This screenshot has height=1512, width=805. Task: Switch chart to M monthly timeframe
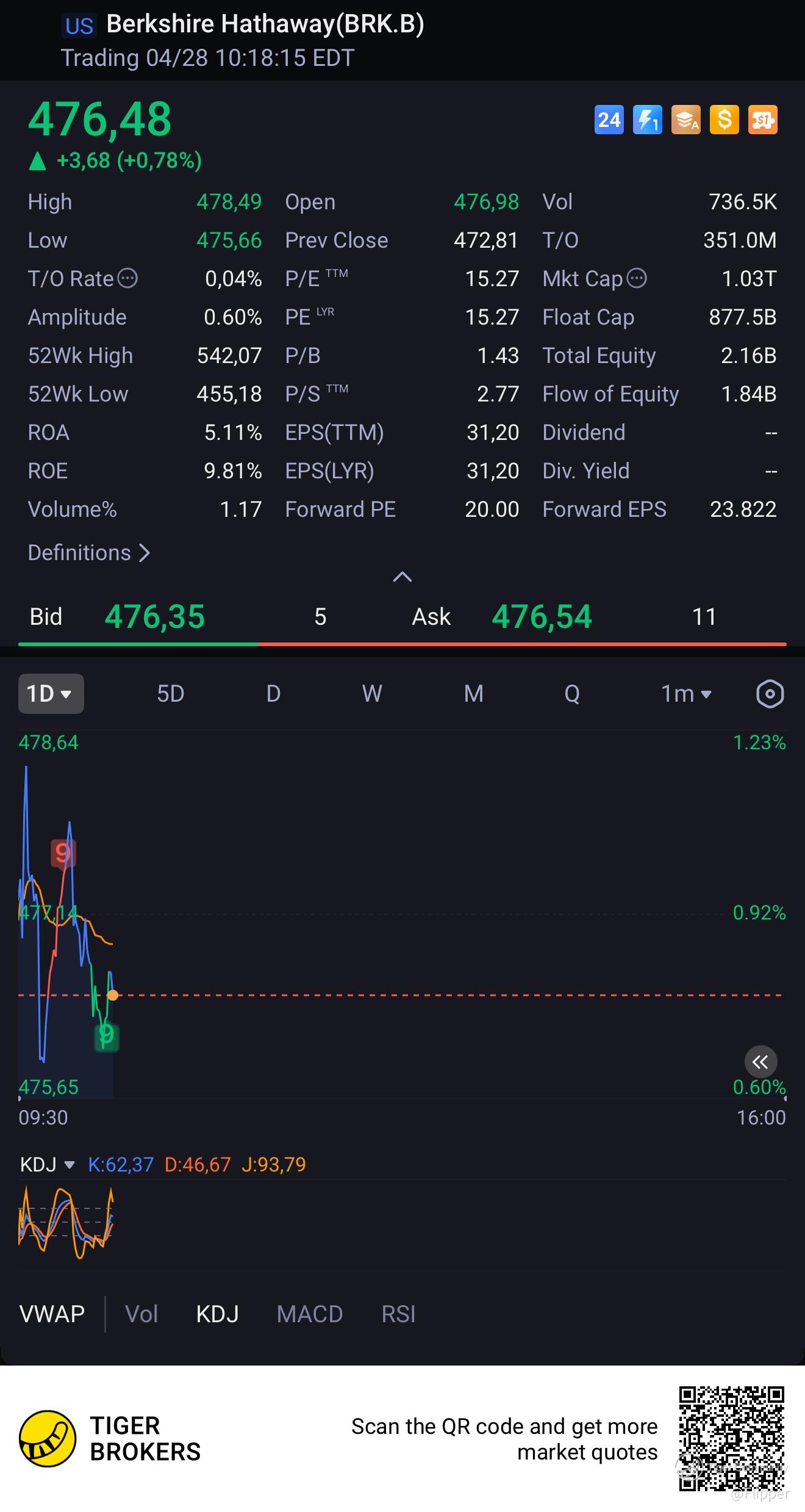coord(474,694)
